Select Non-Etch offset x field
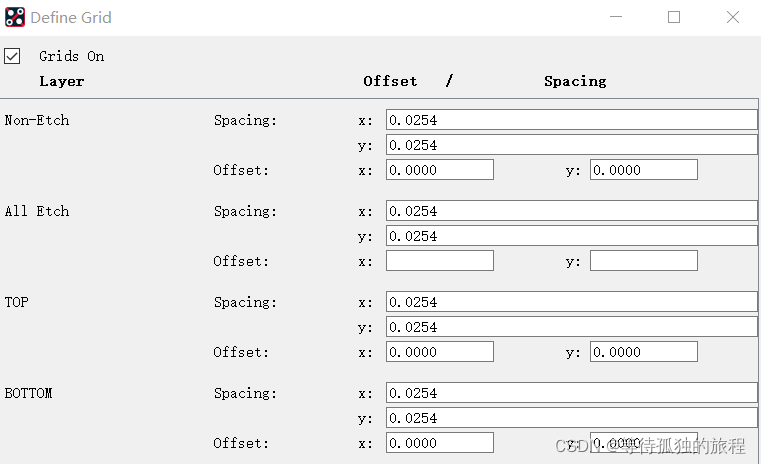The width and height of the screenshot is (761, 464). tap(440, 170)
